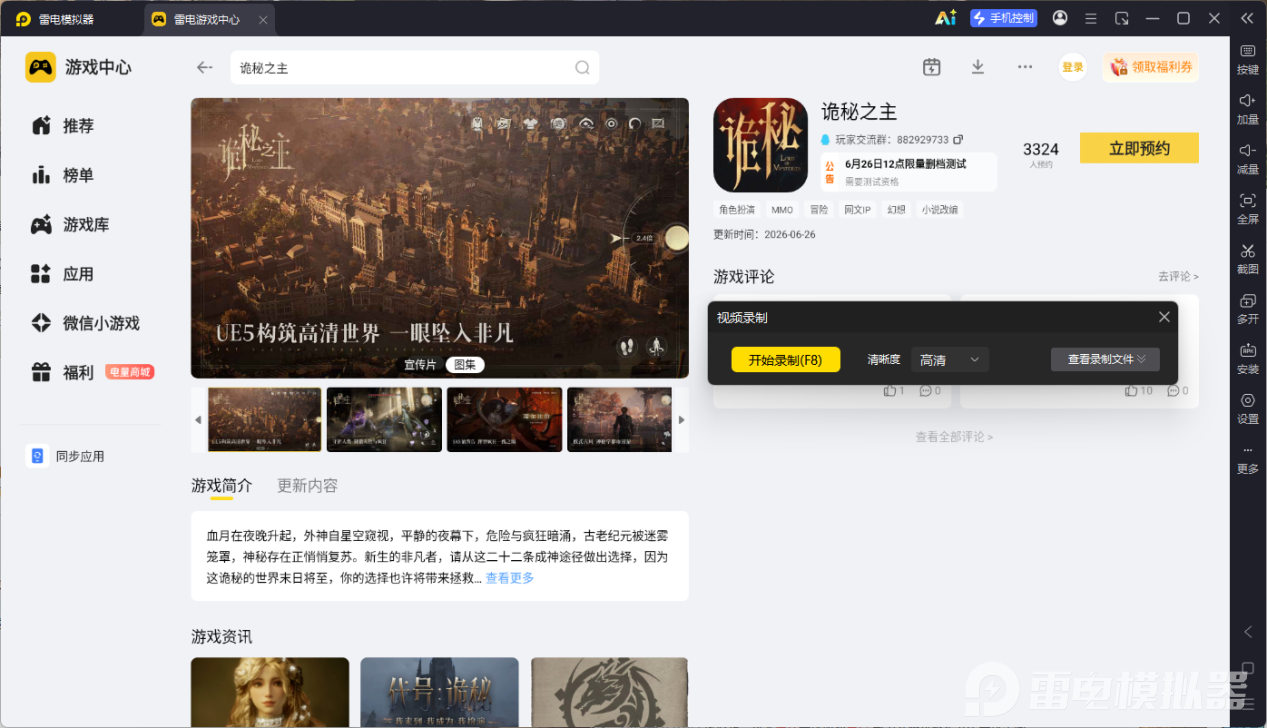The image size is (1267, 728).
Task: Open the 6月26日 test announcement
Action: coord(909,171)
